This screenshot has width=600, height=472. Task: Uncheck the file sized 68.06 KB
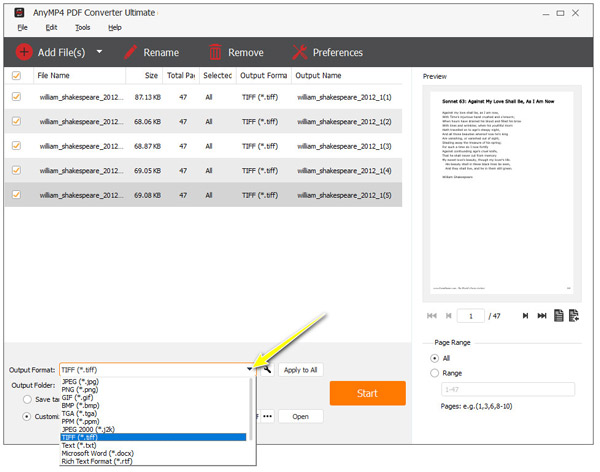(16, 121)
